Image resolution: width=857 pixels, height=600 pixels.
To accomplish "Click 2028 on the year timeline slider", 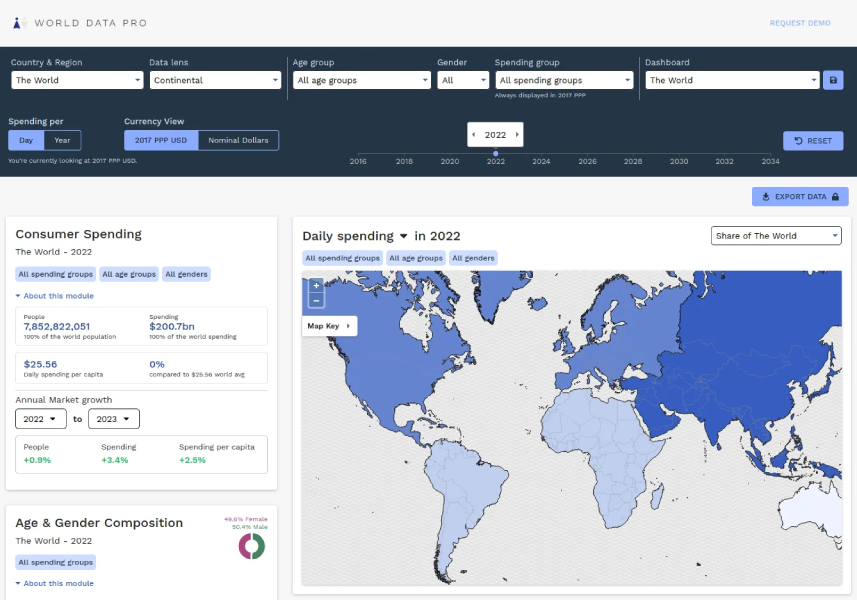I will click(633, 160).
